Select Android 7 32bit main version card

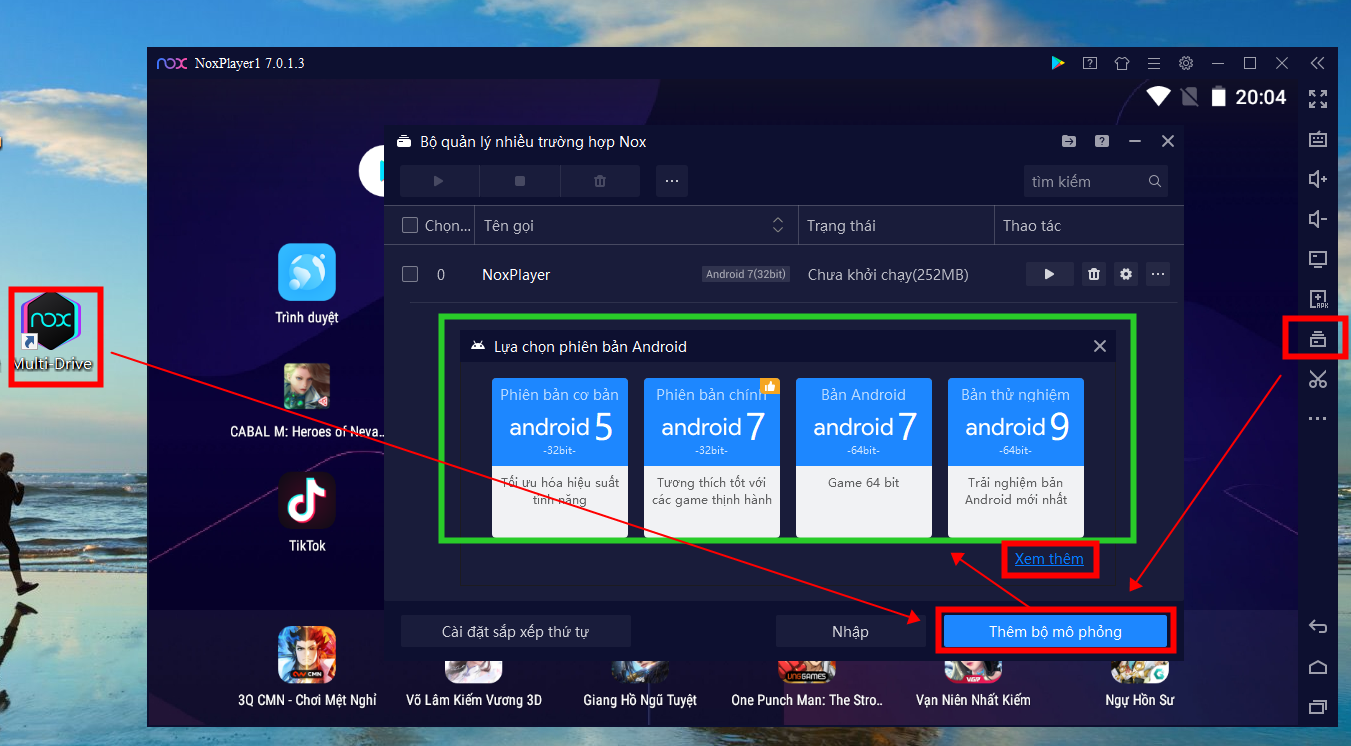point(712,457)
